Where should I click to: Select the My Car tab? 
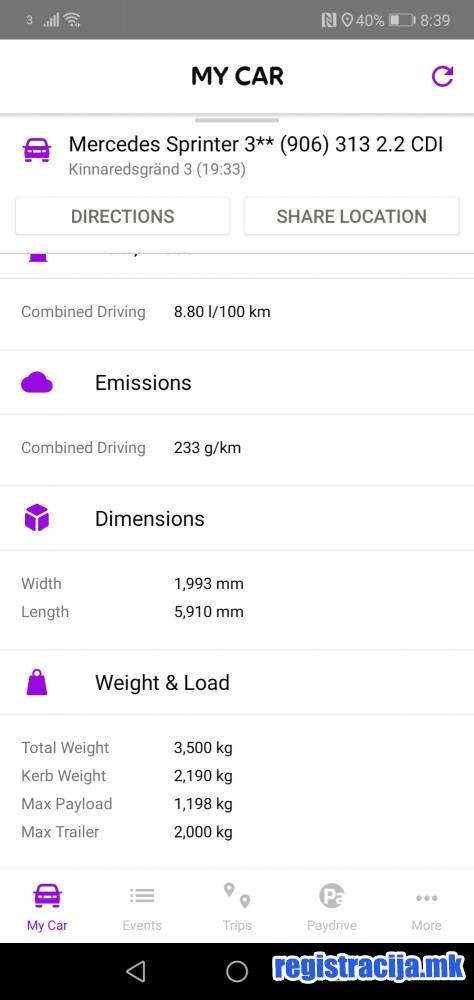tap(47, 906)
